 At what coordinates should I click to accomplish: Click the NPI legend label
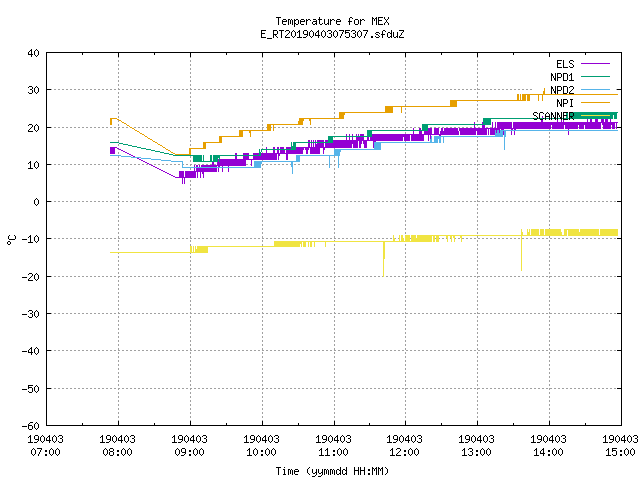point(565,103)
